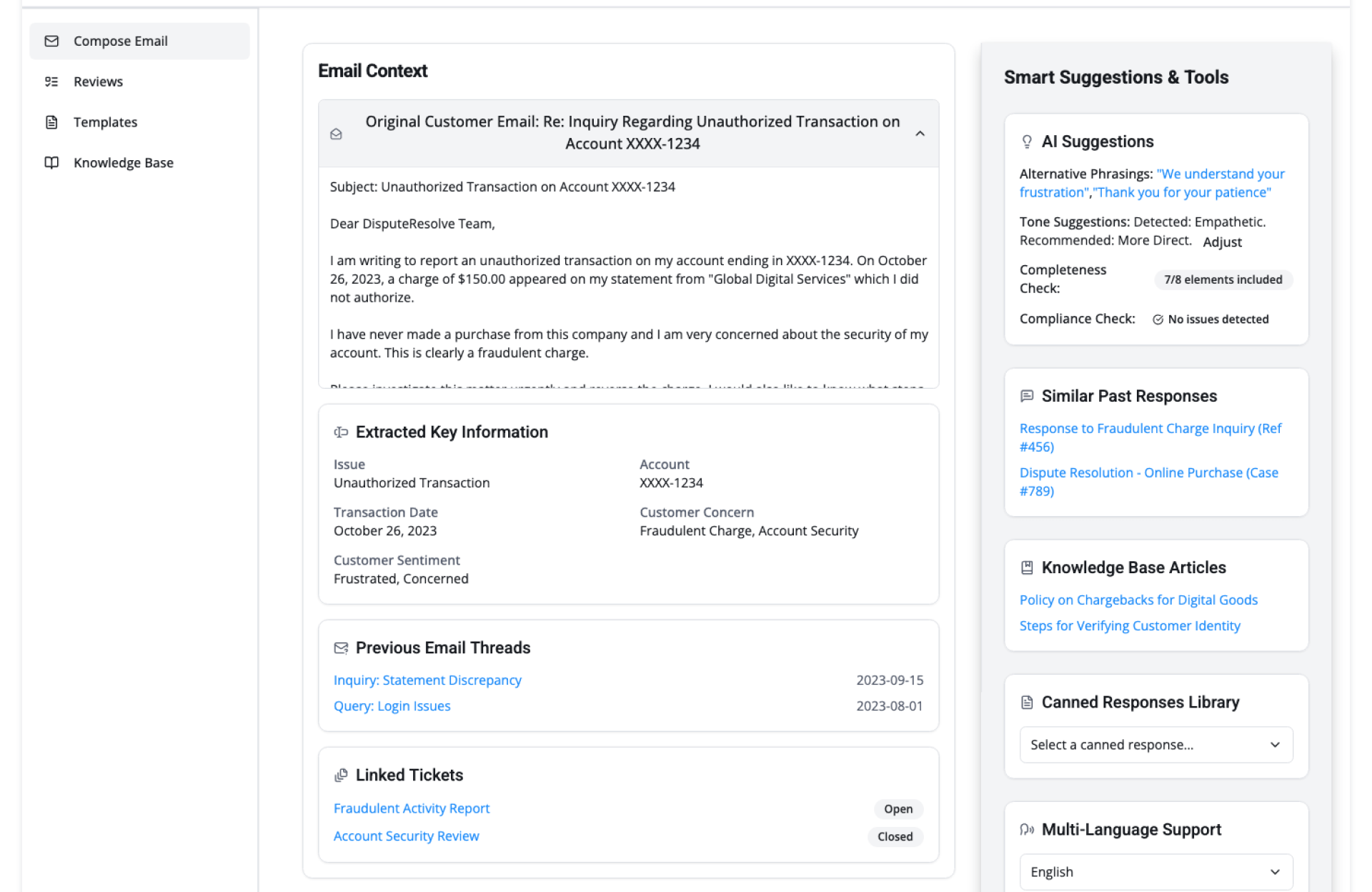The height and width of the screenshot is (892, 1372).
Task: Click the 7/8 elements included badge
Action: (1223, 279)
